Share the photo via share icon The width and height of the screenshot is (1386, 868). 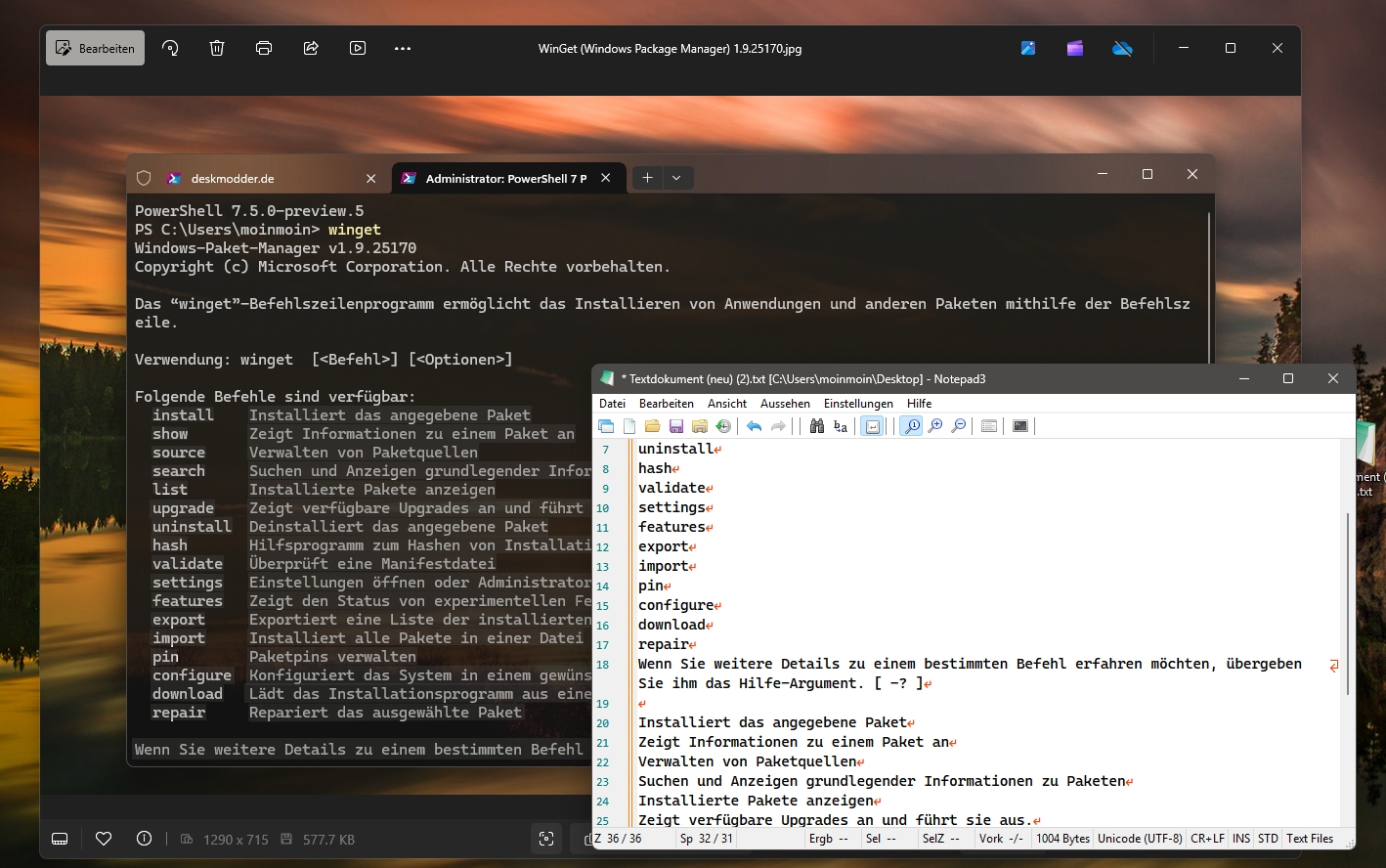pyautogui.click(x=311, y=48)
